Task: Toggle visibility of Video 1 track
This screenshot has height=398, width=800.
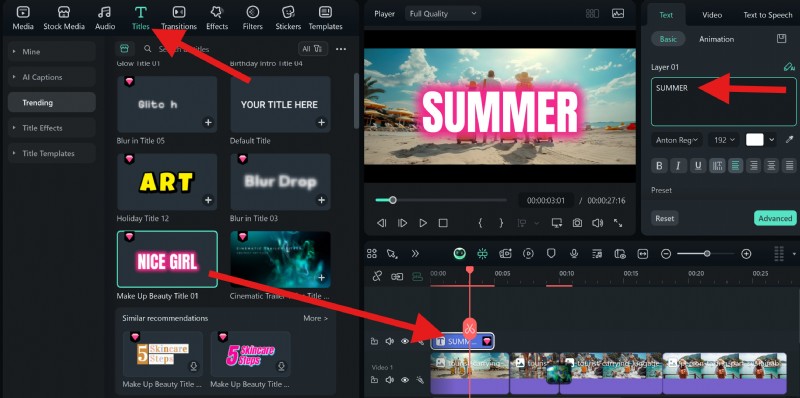Action: [405, 380]
